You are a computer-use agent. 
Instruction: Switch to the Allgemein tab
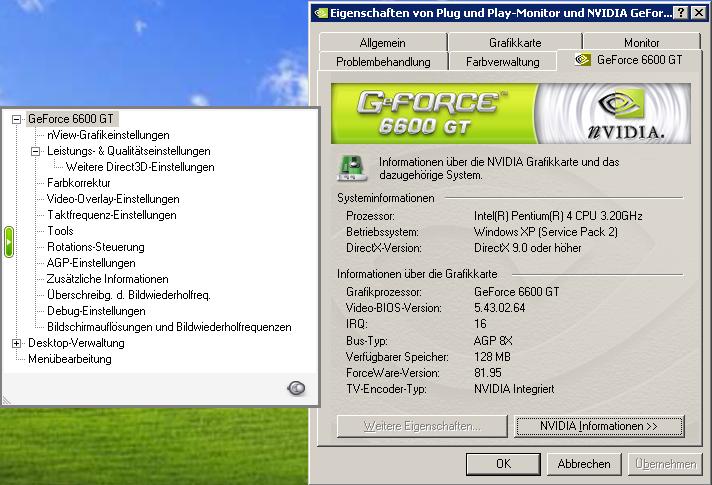tap(383, 42)
